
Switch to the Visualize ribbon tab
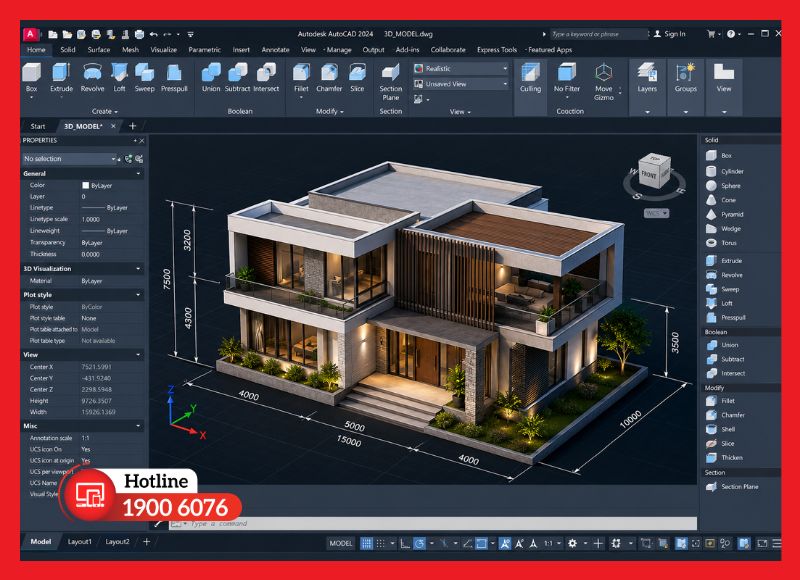(x=163, y=49)
